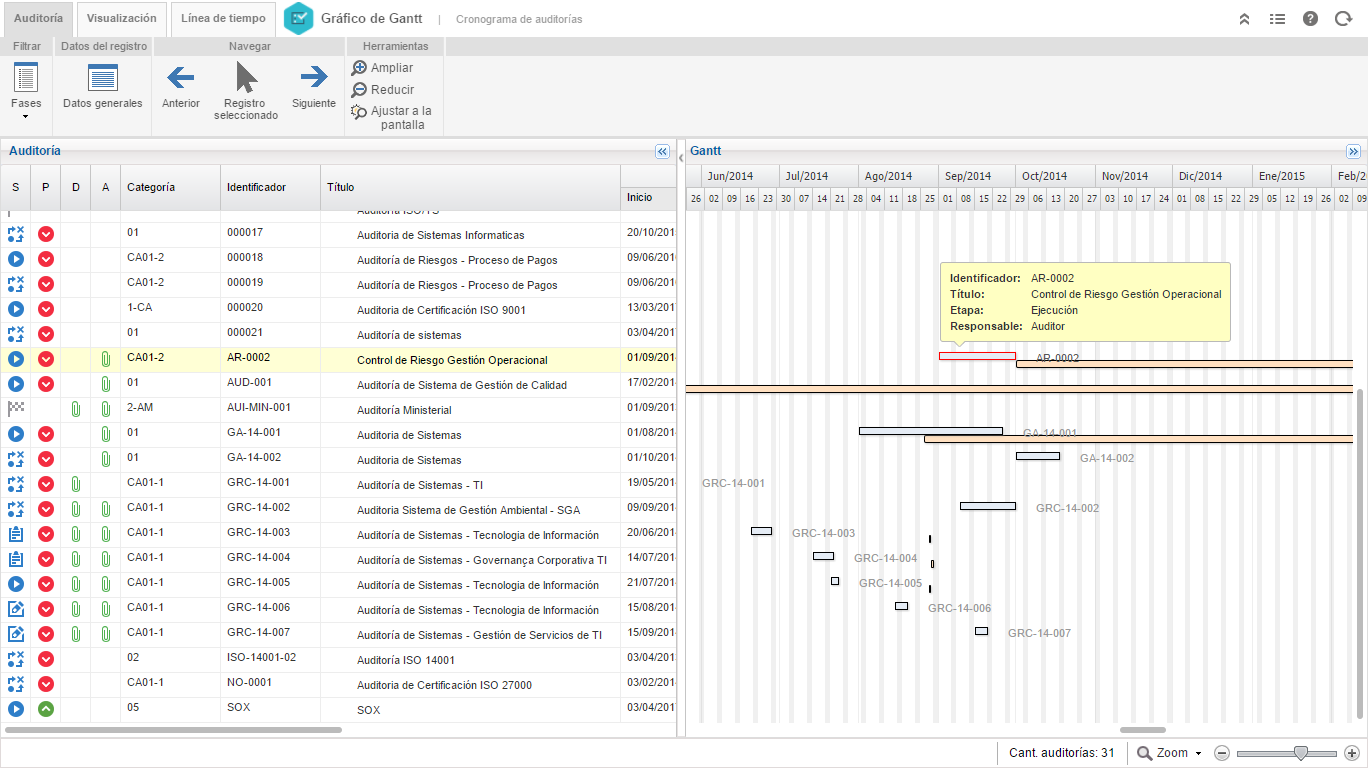
Task: Open Datos generales of the record
Action: [x=102, y=87]
